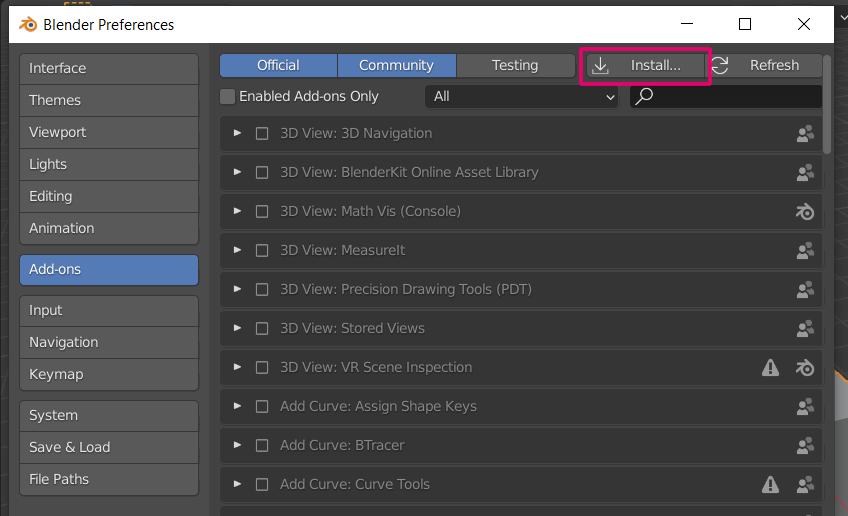The image size is (848, 516).
Task: Open the Save & Load preferences section
Action: (109, 448)
